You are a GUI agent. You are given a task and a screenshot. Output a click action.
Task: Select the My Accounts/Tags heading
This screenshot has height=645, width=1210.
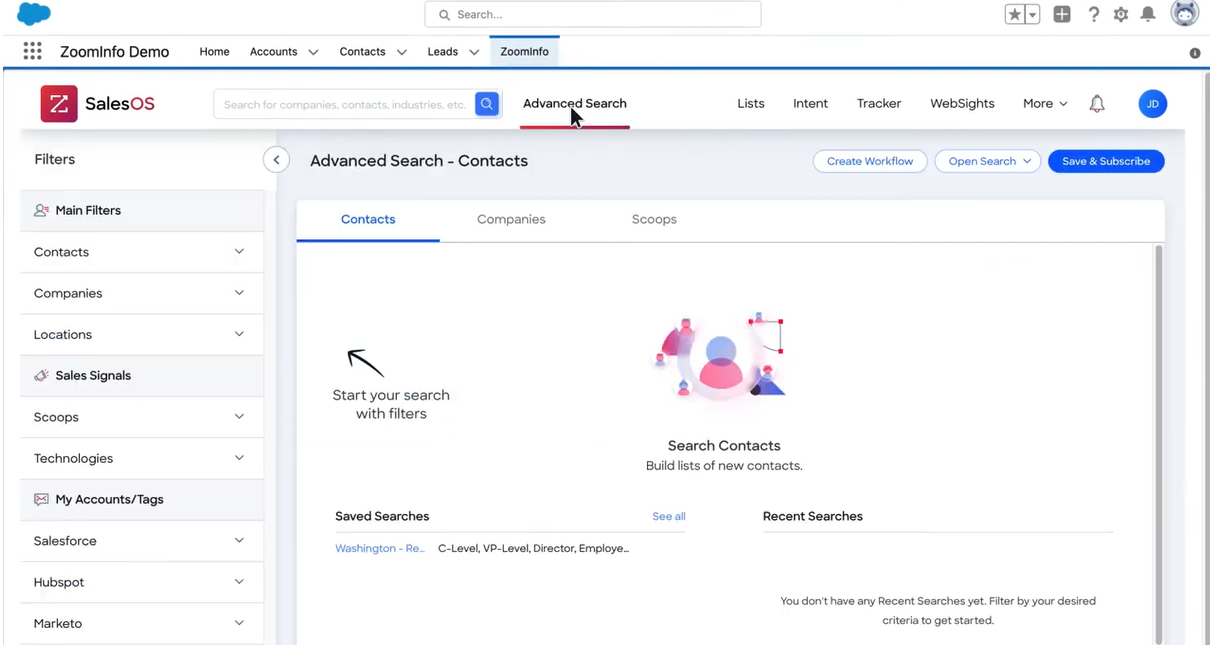[x=109, y=499]
